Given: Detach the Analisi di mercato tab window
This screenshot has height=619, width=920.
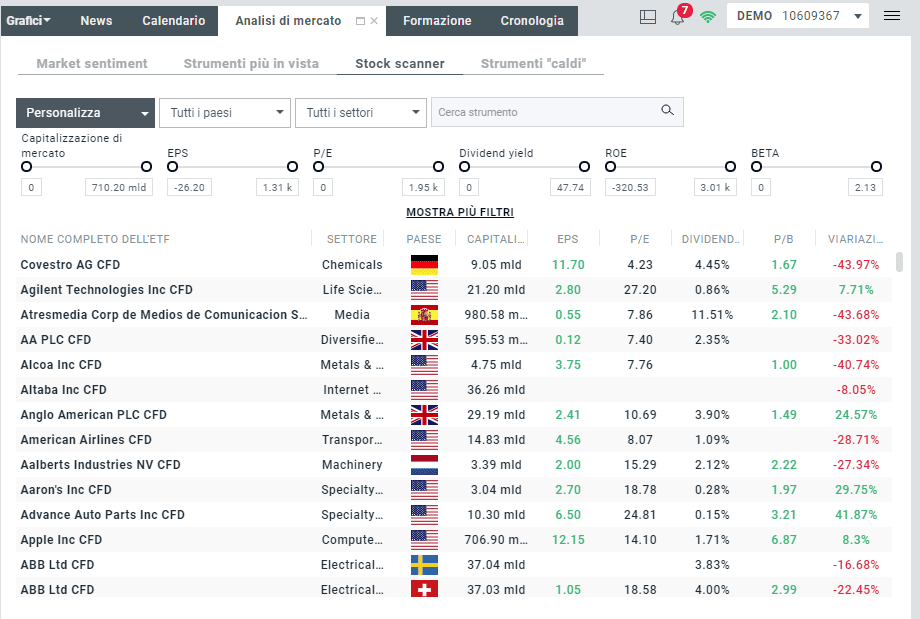Looking at the screenshot, I should point(360,21).
